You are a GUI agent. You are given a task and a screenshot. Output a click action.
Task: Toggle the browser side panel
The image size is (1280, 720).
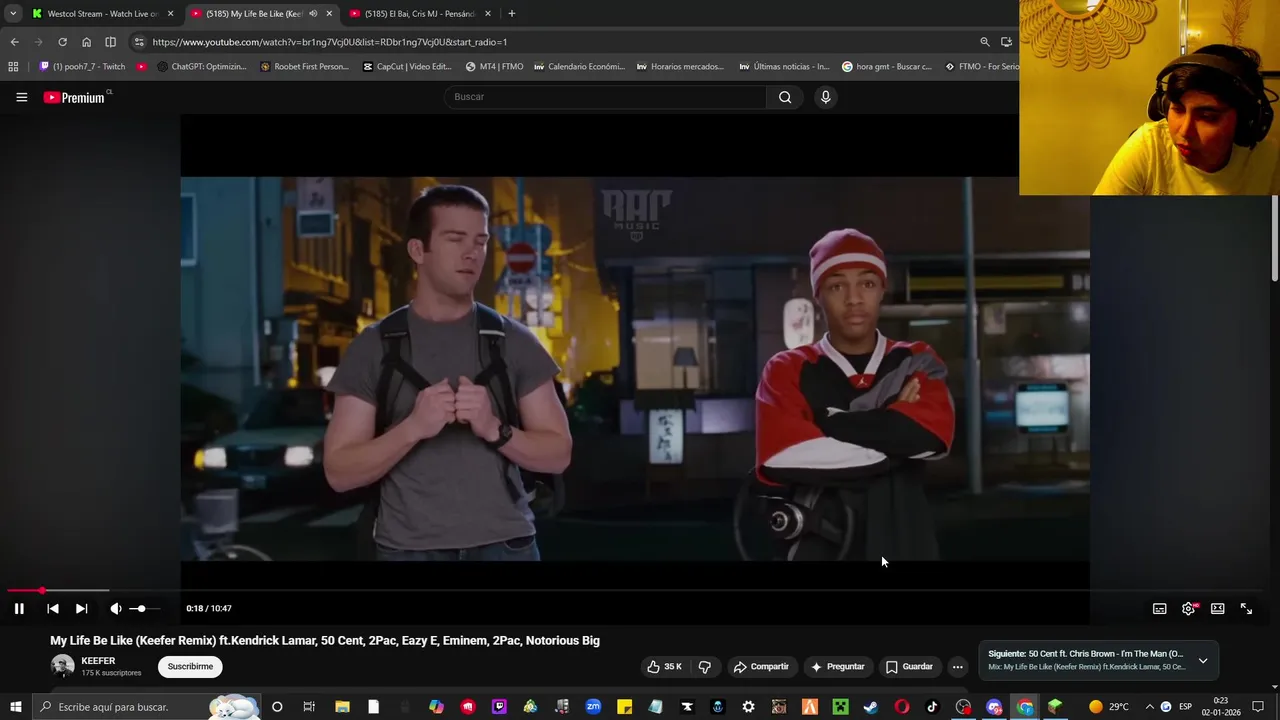(x=111, y=42)
